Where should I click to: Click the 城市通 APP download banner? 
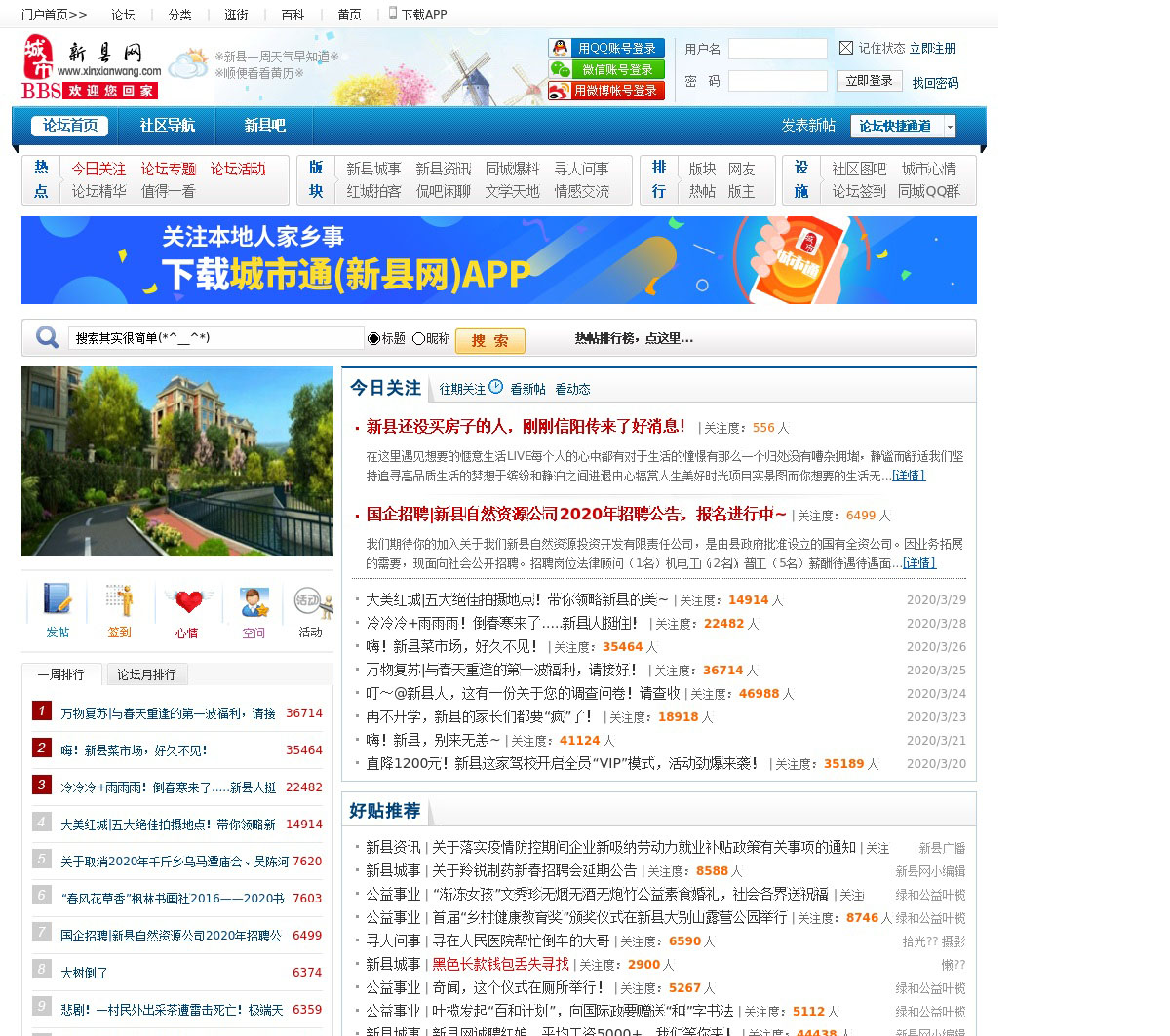tap(499, 260)
